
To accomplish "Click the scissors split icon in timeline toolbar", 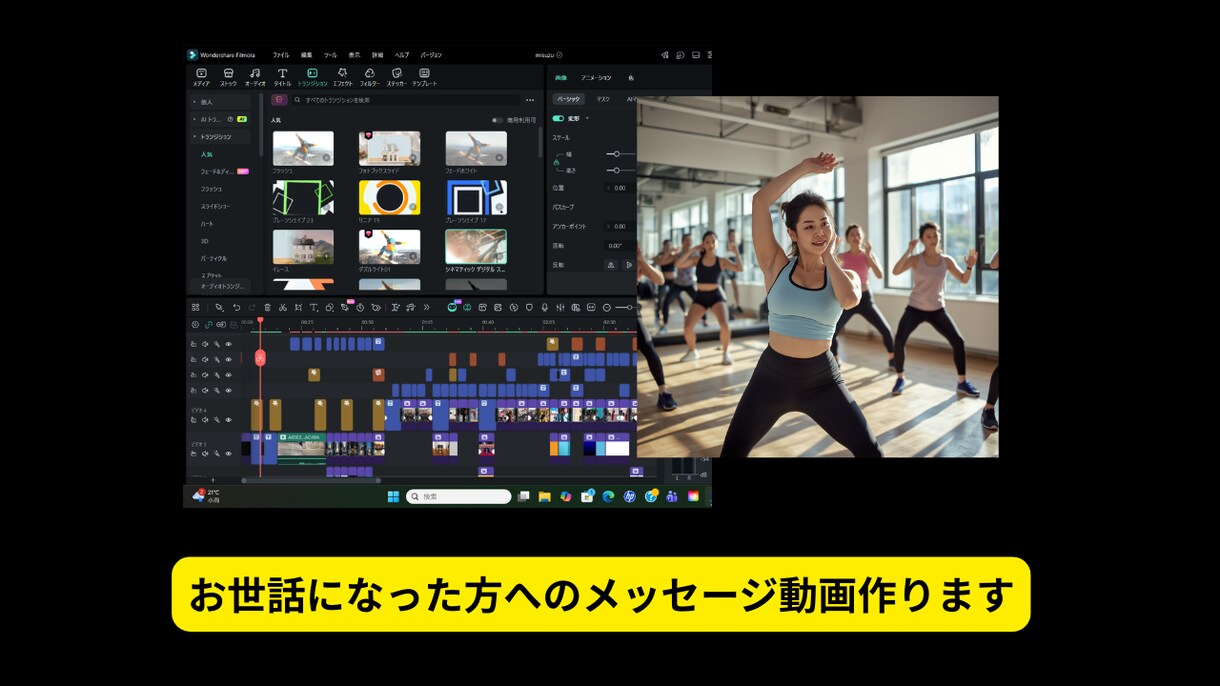I will coord(282,307).
